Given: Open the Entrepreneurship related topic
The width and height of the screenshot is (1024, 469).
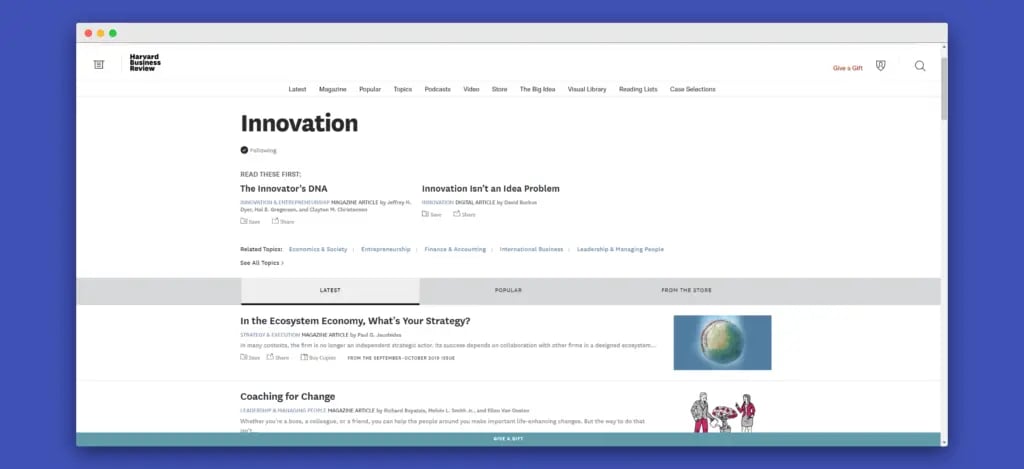Looking at the screenshot, I should click(x=385, y=249).
